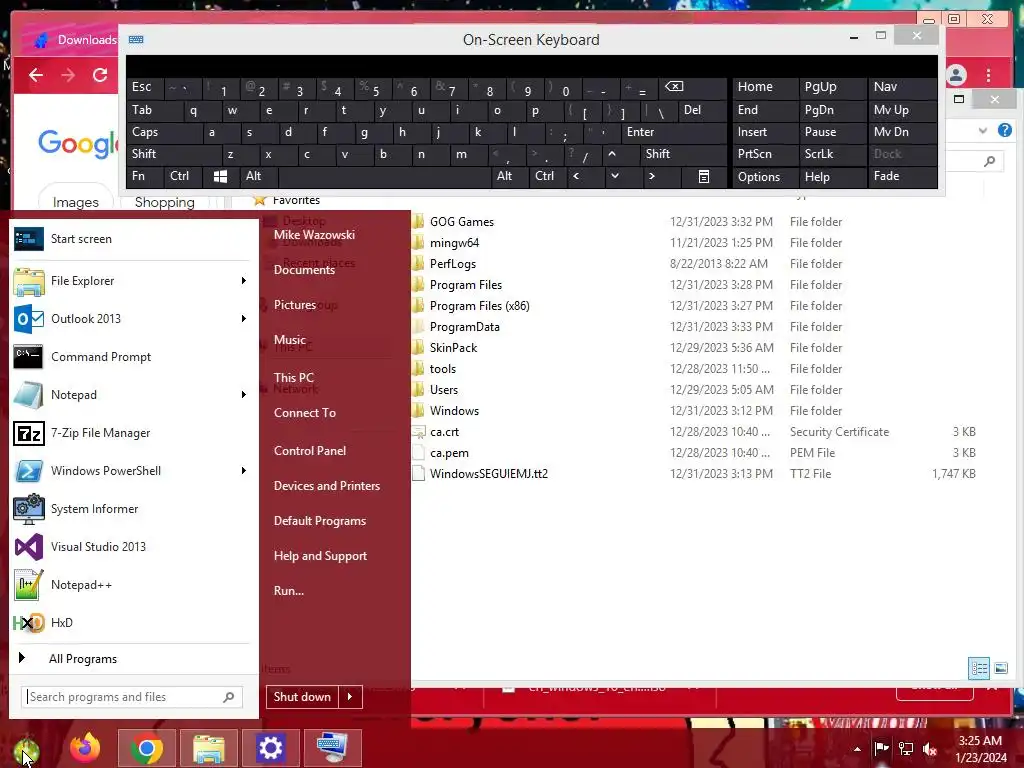Image resolution: width=1024 pixels, height=768 pixels.
Task: Expand Notepad jump list arrow
Action: coord(244,394)
